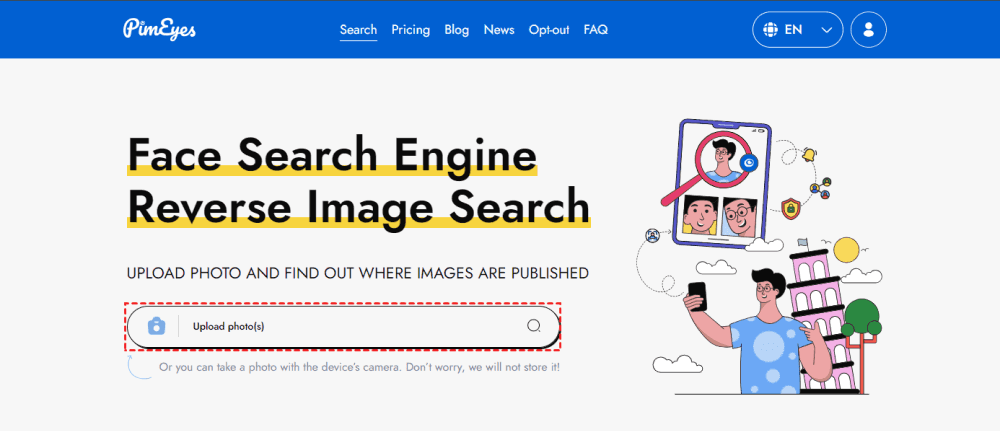
Task: Expand the EN language dropdown
Action: [798, 29]
